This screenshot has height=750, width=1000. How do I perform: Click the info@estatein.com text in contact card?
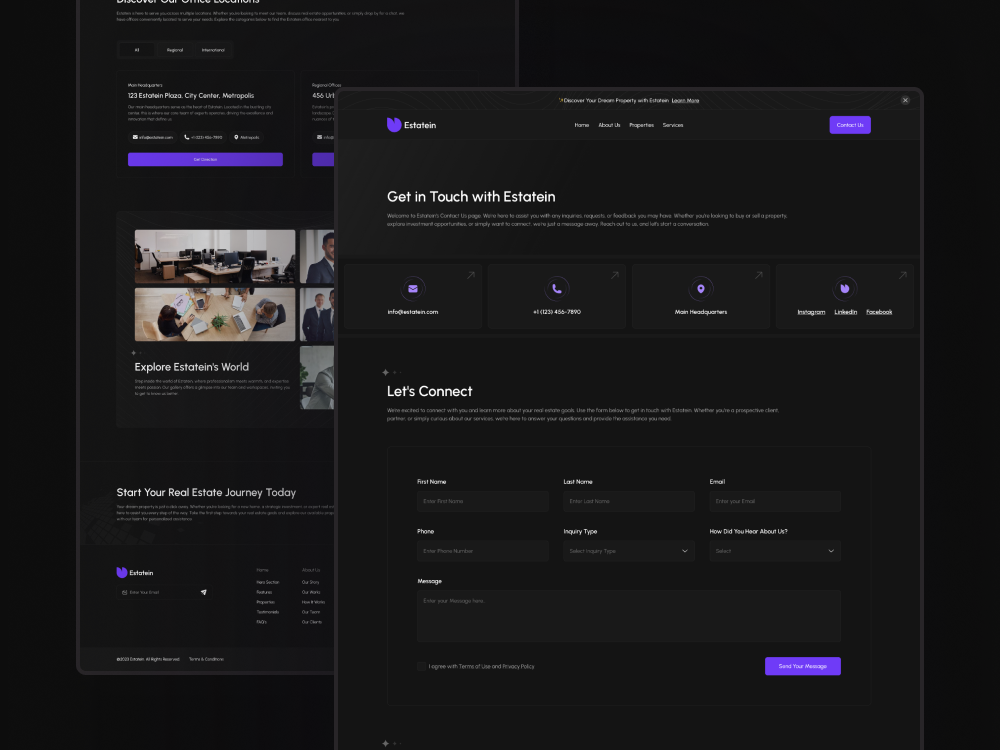click(413, 312)
